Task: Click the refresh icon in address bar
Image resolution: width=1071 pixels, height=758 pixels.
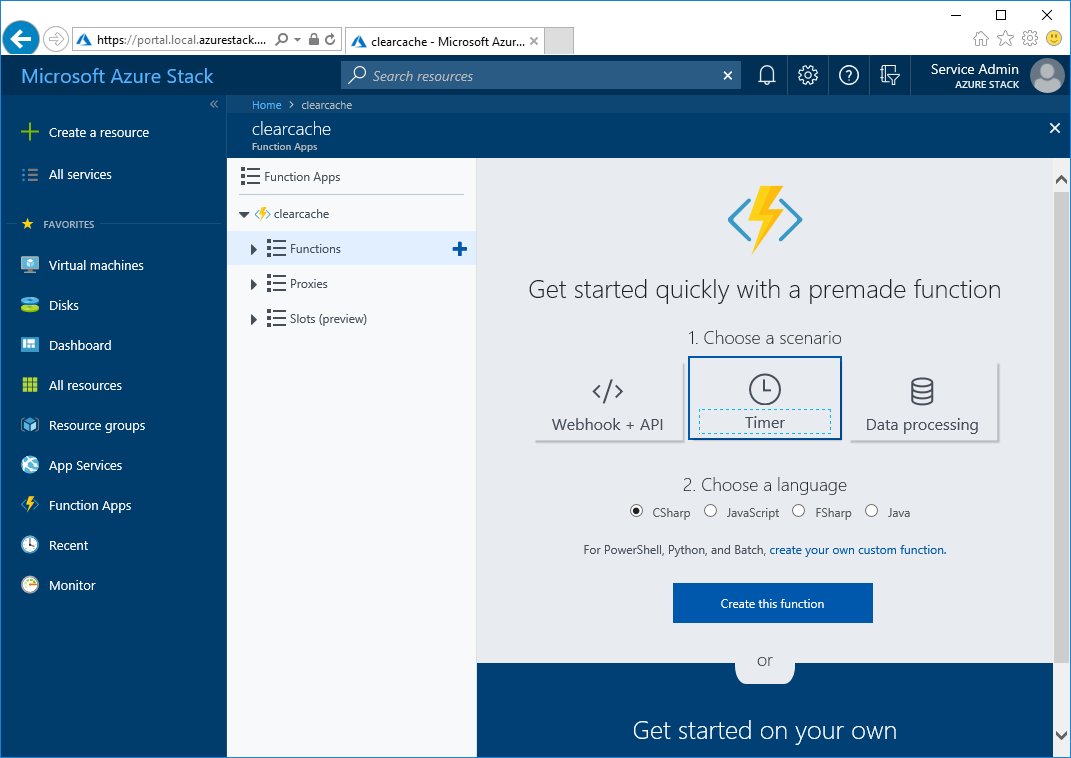Action: (x=330, y=39)
